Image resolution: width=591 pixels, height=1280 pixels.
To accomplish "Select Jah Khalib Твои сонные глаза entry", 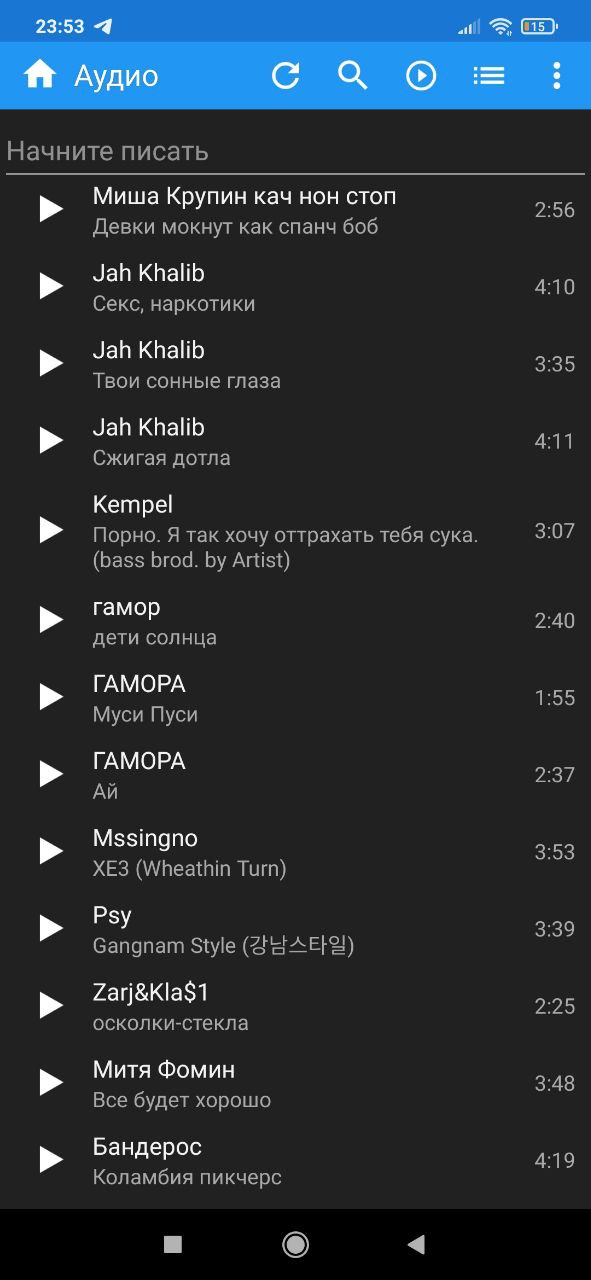I will point(295,364).
